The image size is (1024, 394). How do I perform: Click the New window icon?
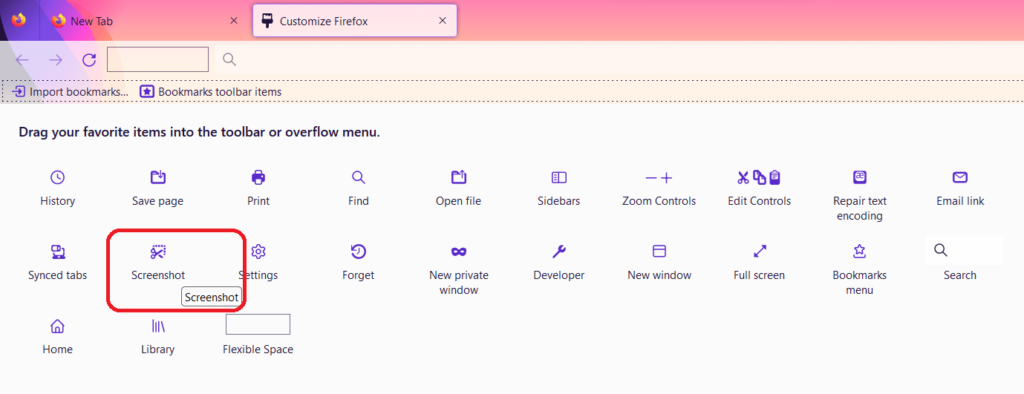pyautogui.click(x=659, y=252)
